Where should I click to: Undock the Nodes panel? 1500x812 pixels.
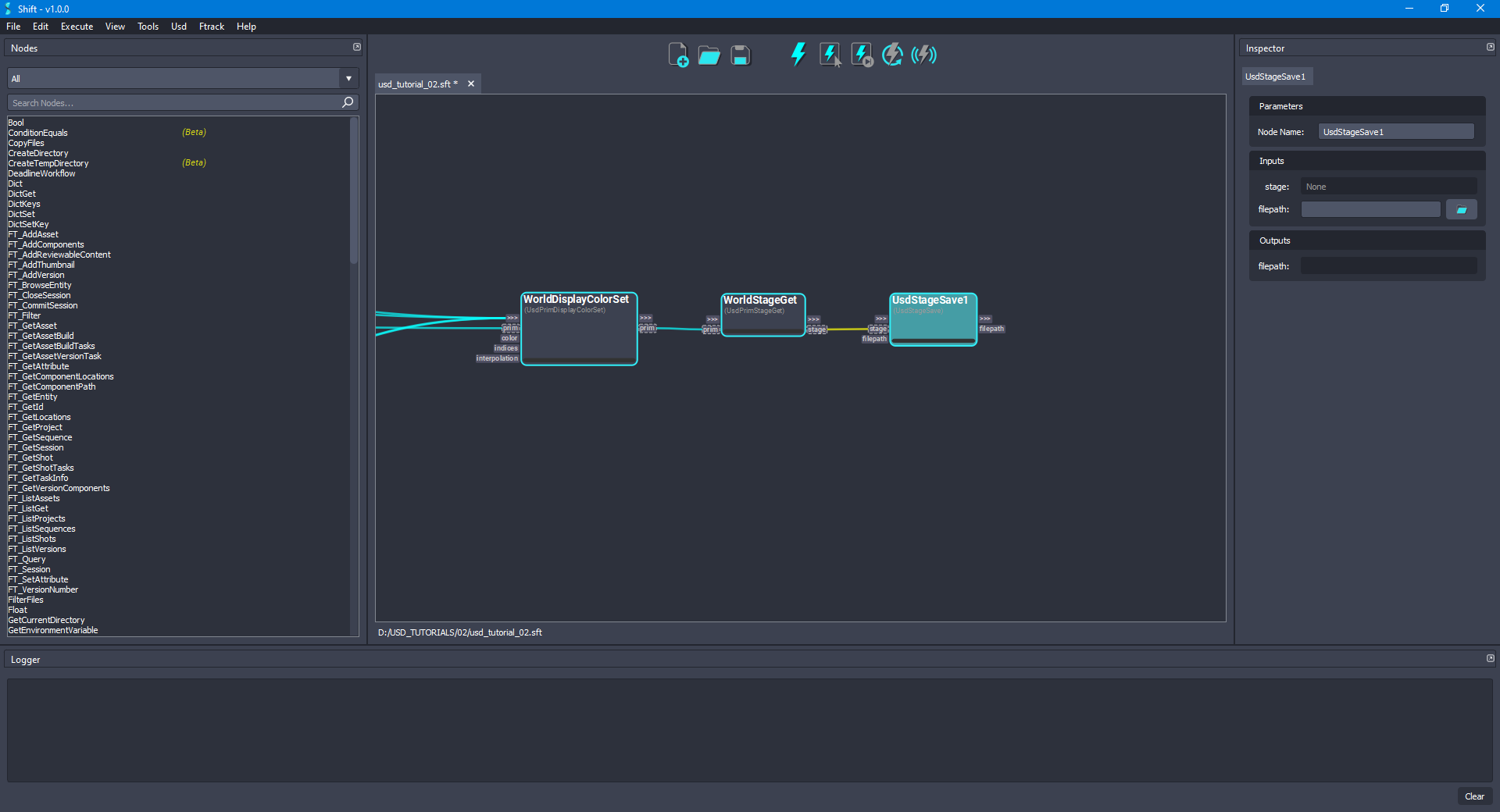coord(357,47)
